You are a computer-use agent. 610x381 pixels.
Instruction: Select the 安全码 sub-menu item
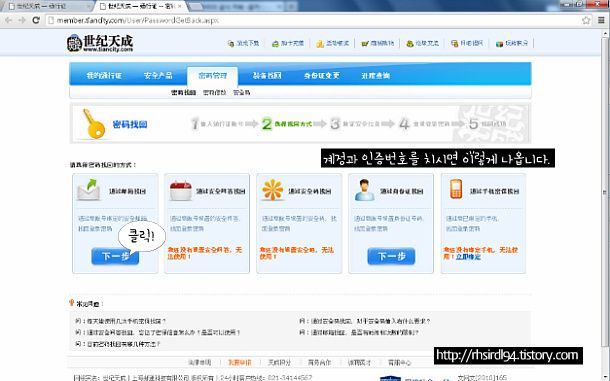[x=242, y=93]
